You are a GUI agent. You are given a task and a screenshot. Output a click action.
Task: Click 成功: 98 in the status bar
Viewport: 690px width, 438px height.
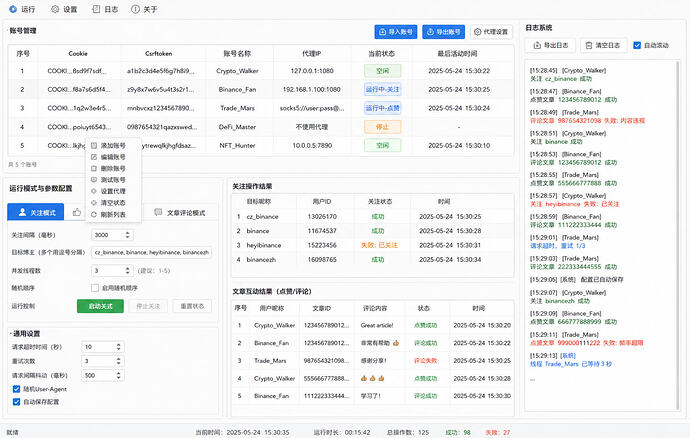(x=458, y=432)
